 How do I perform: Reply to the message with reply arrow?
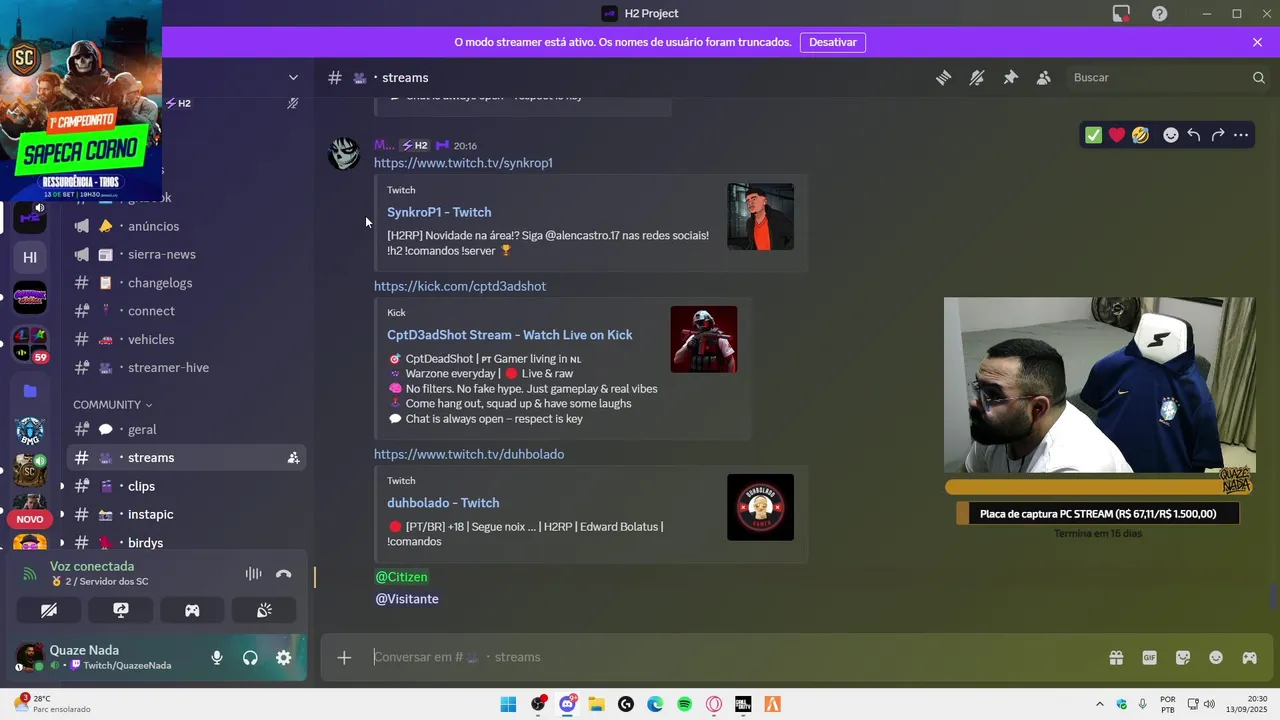1194,135
